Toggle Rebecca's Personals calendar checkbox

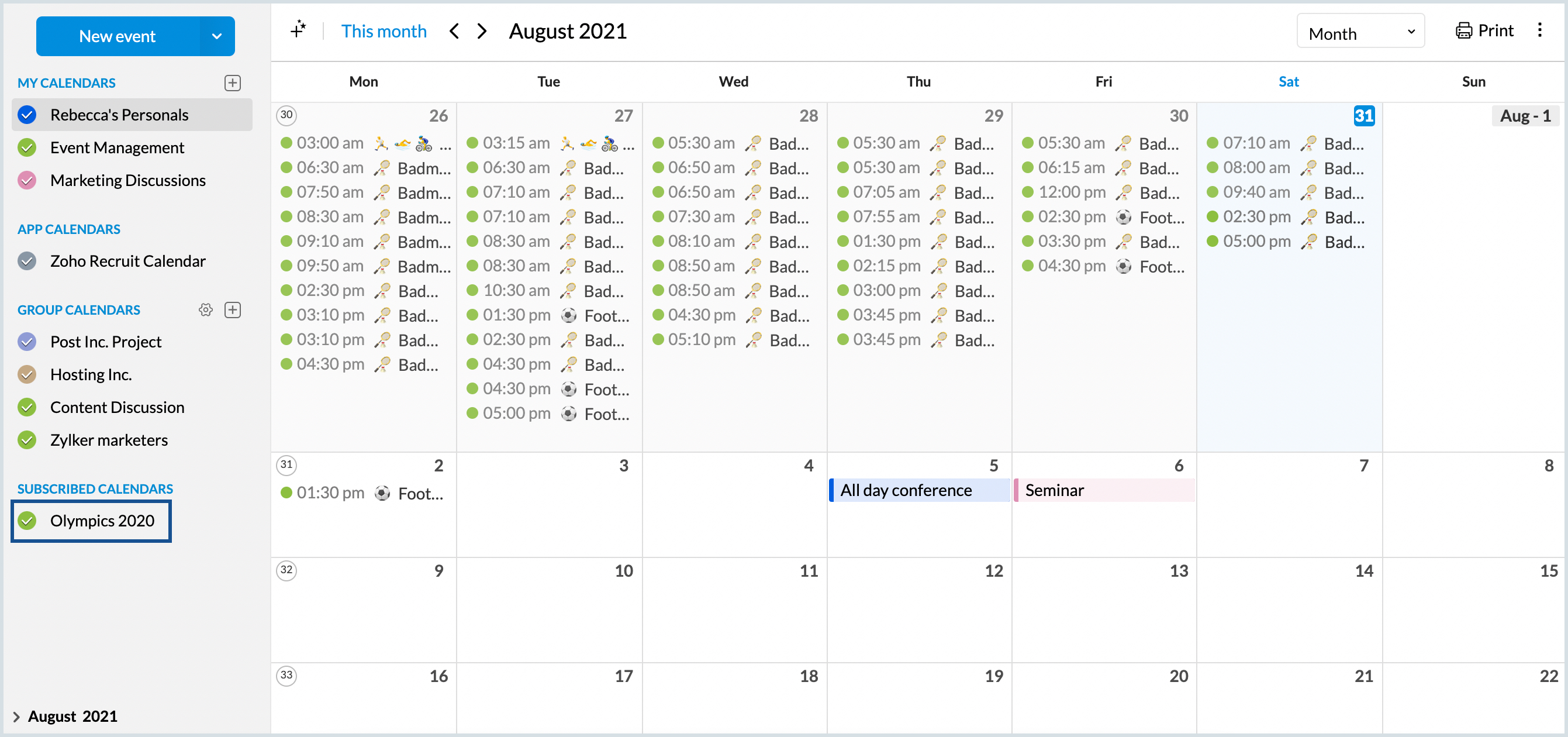pyautogui.click(x=27, y=115)
